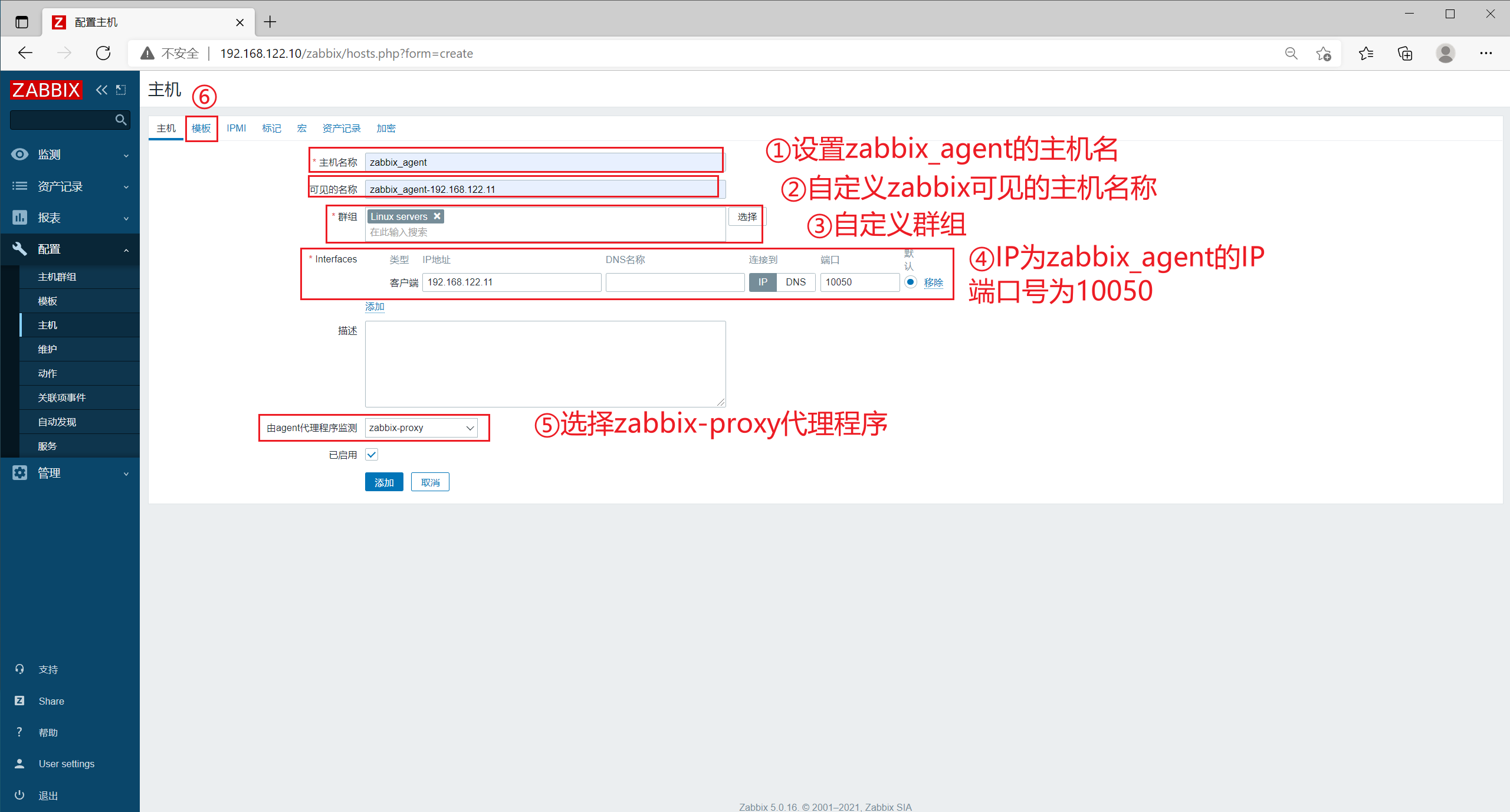
Task: Click the DNS名称 input field
Action: point(675,282)
